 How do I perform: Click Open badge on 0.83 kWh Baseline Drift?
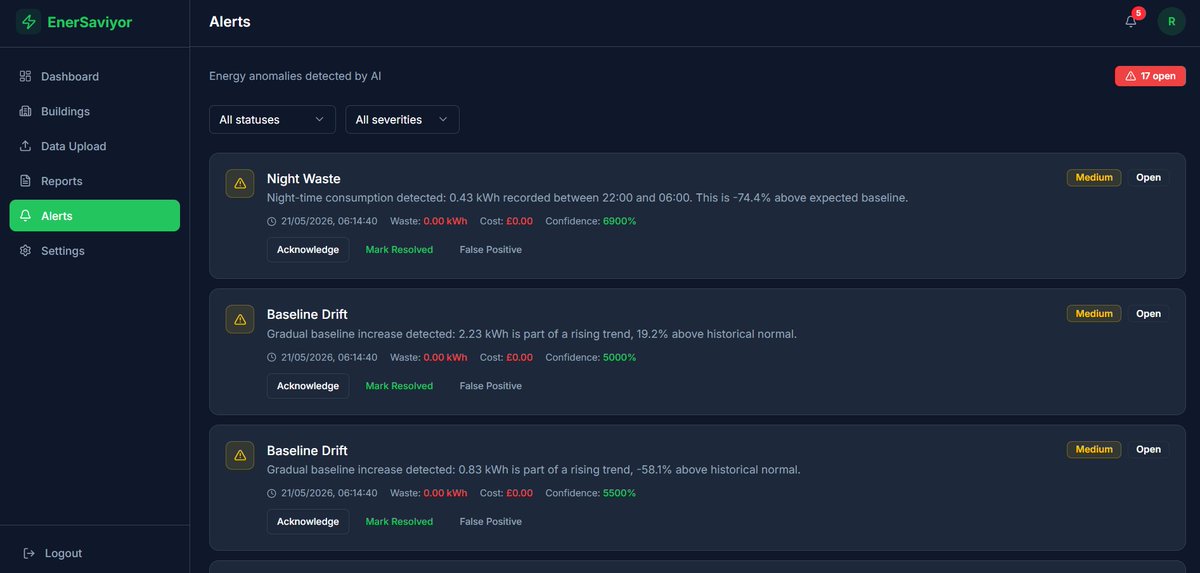click(1148, 449)
